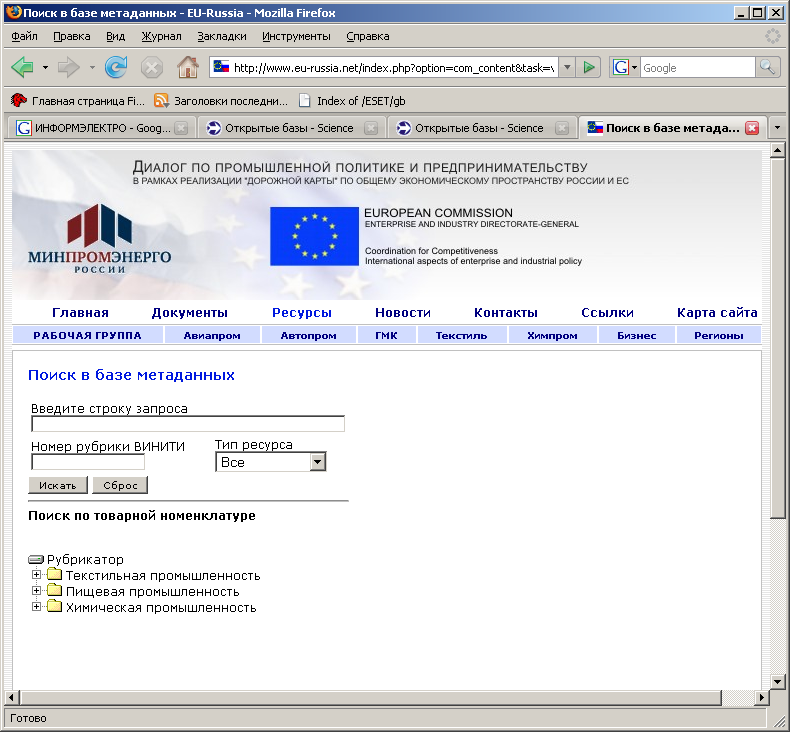The width and height of the screenshot is (790, 732).
Task: Open the Документы navigation link
Action: tap(189, 313)
